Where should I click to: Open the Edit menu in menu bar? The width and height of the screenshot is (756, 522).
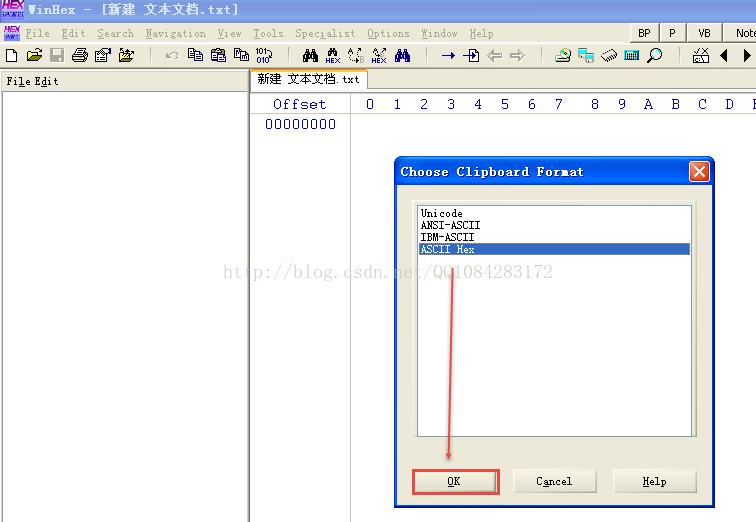[x=73, y=33]
